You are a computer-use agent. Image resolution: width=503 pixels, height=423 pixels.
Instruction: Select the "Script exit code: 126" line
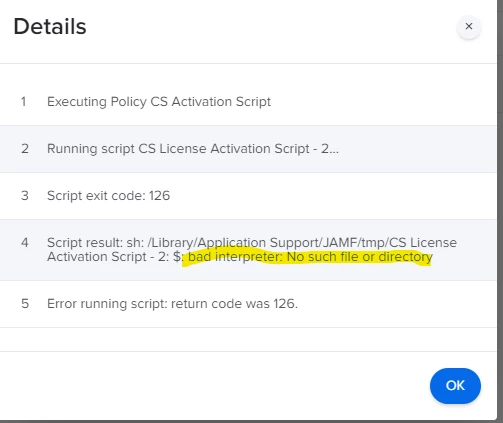click(x=108, y=196)
